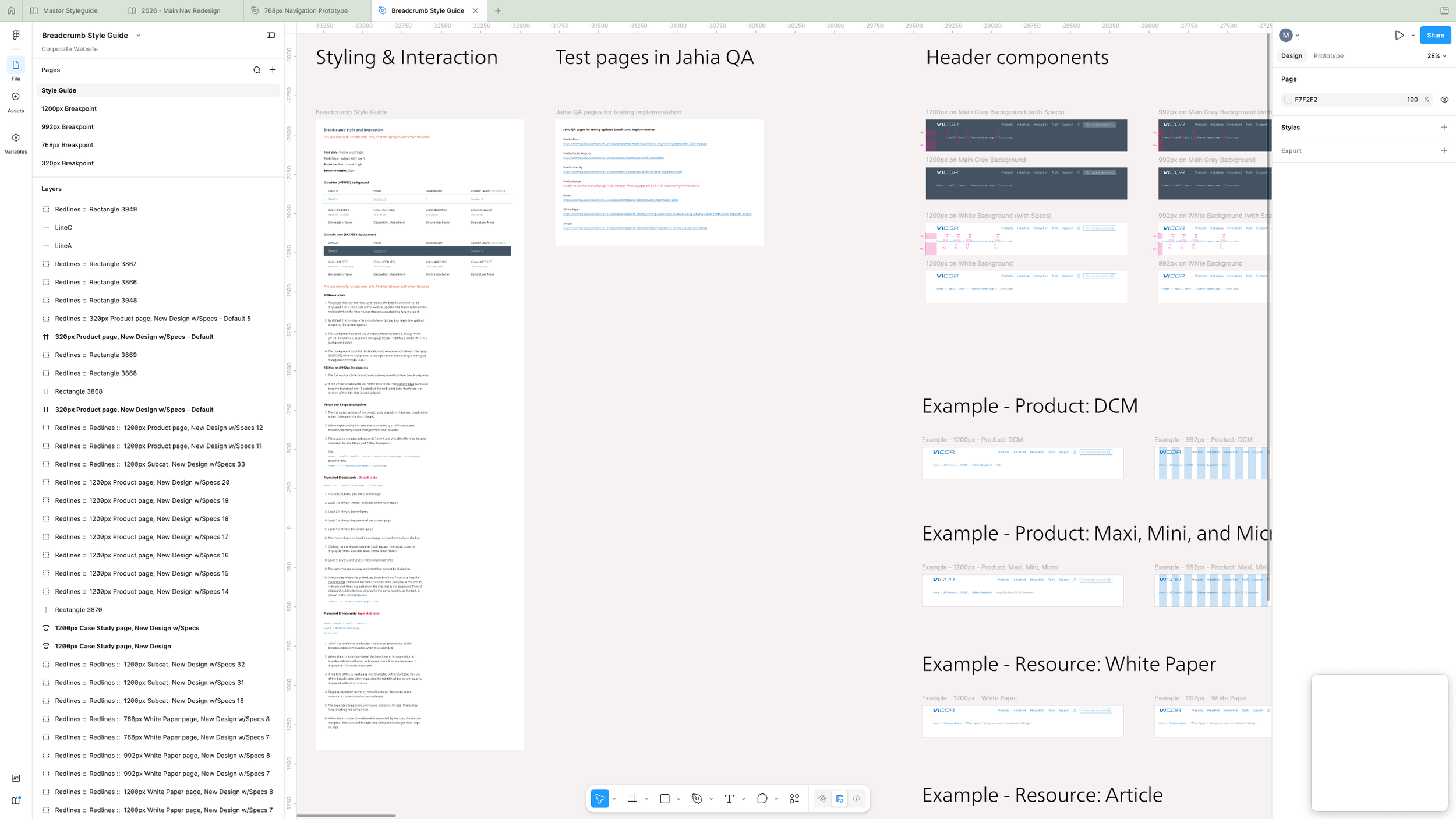This screenshot has height=819, width=1456.
Task: Close the Breadcrumb Style Guide tab
Action: click(475, 10)
